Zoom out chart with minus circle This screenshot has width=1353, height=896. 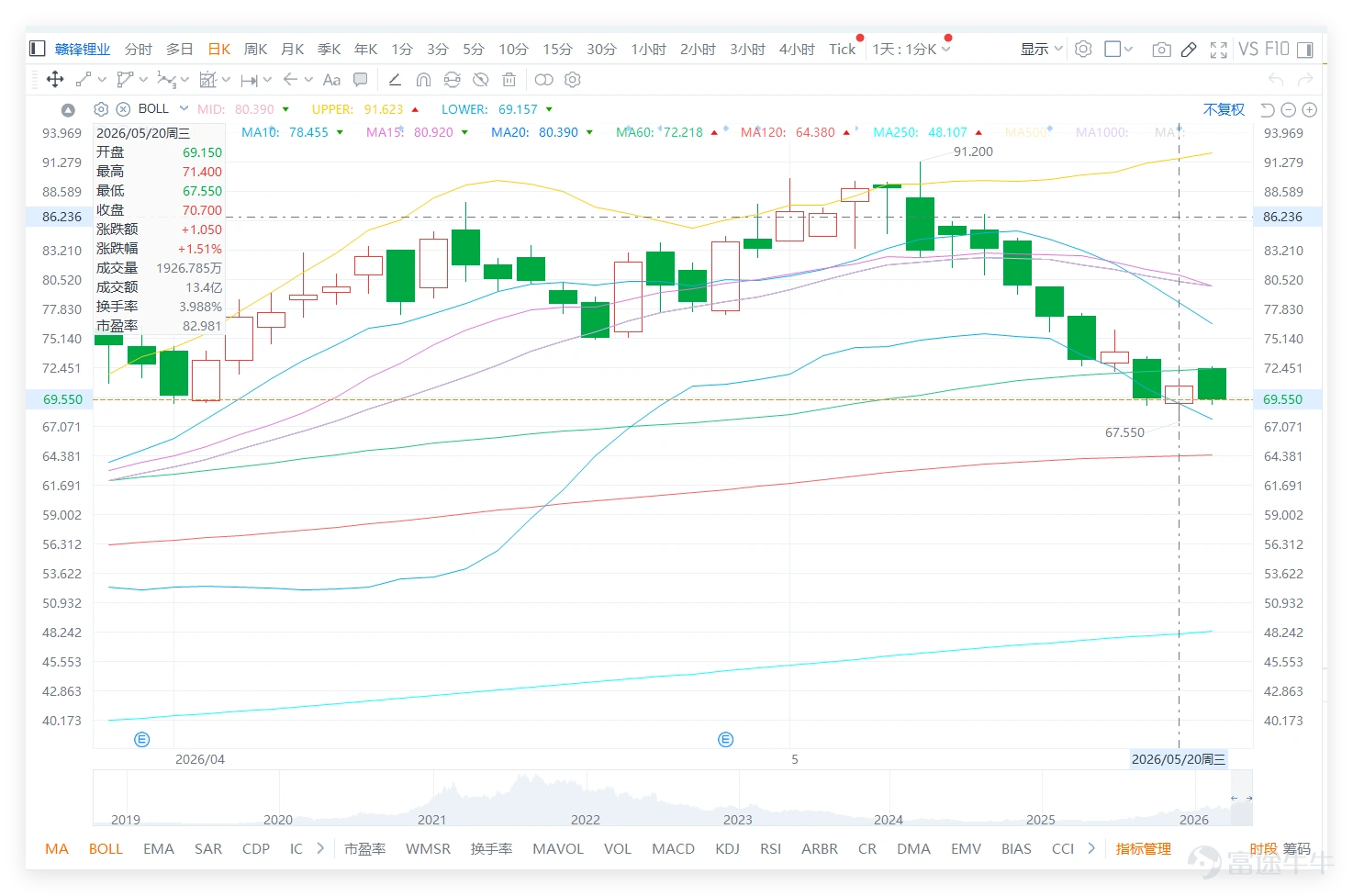click(1288, 110)
